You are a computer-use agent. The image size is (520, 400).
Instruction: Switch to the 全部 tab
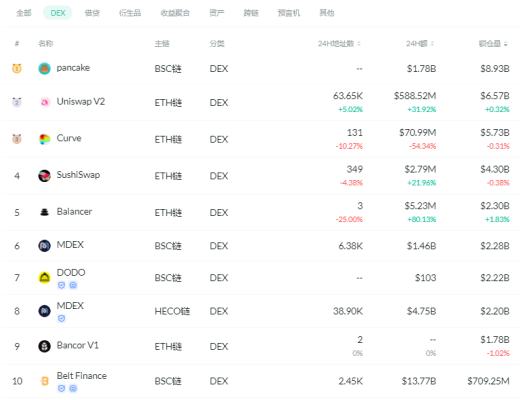(24, 13)
